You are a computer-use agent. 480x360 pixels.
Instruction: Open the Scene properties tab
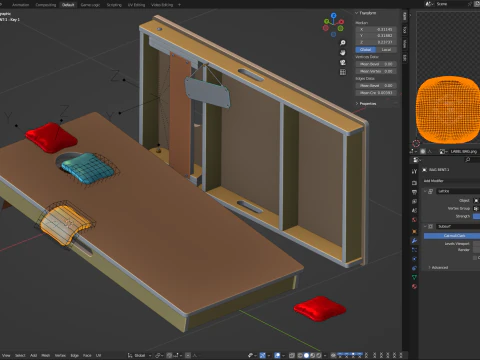(414, 210)
